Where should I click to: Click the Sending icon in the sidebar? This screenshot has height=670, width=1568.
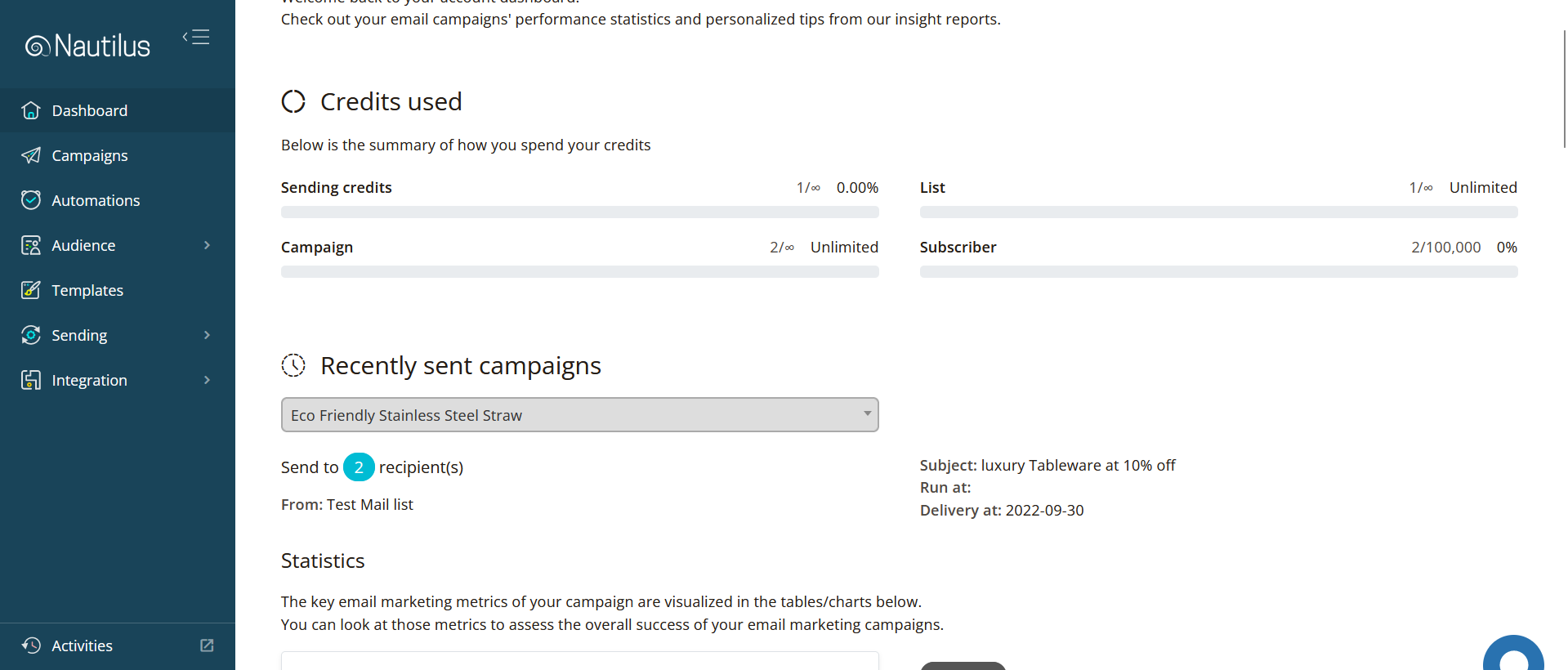(x=31, y=335)
